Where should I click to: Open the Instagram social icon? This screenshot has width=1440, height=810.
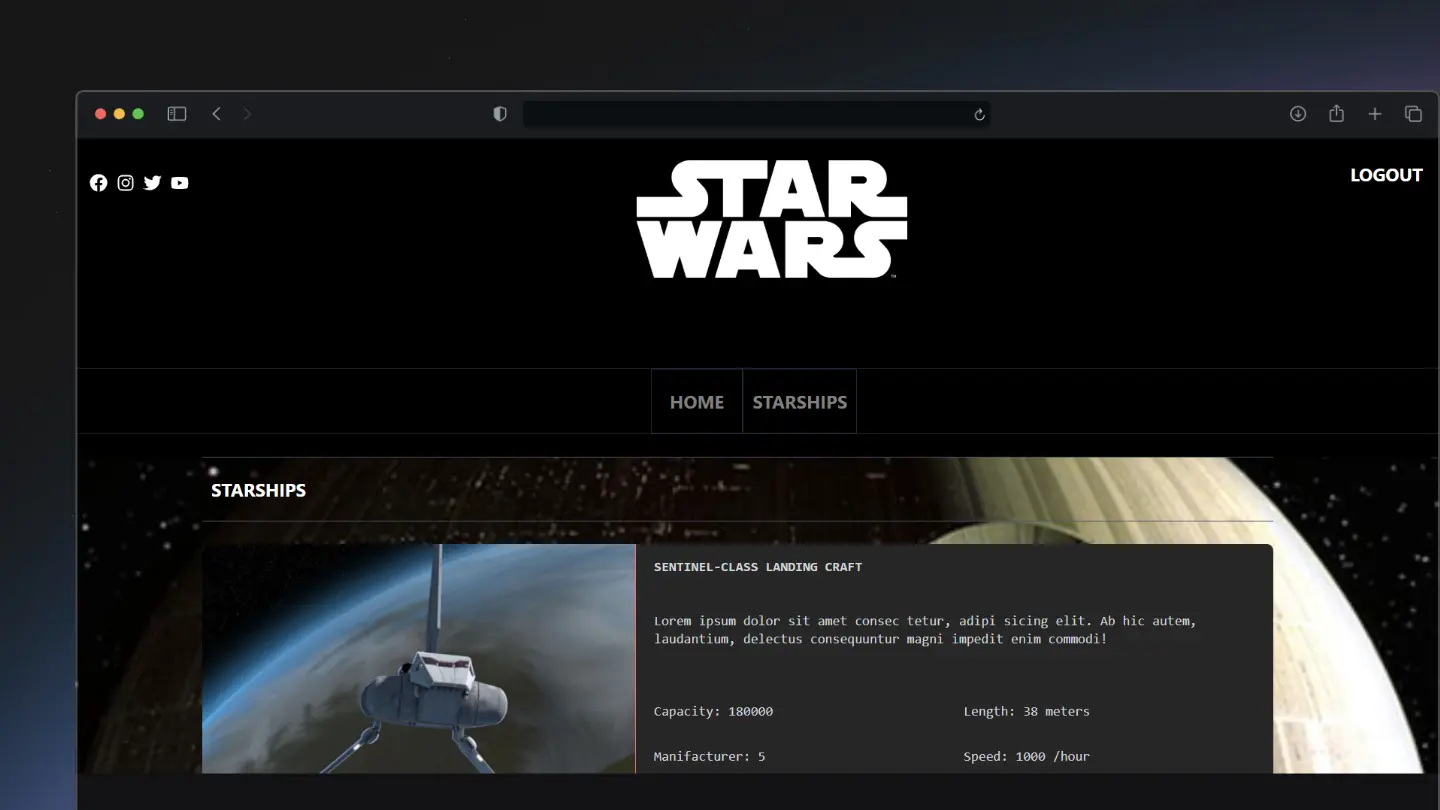125,183
